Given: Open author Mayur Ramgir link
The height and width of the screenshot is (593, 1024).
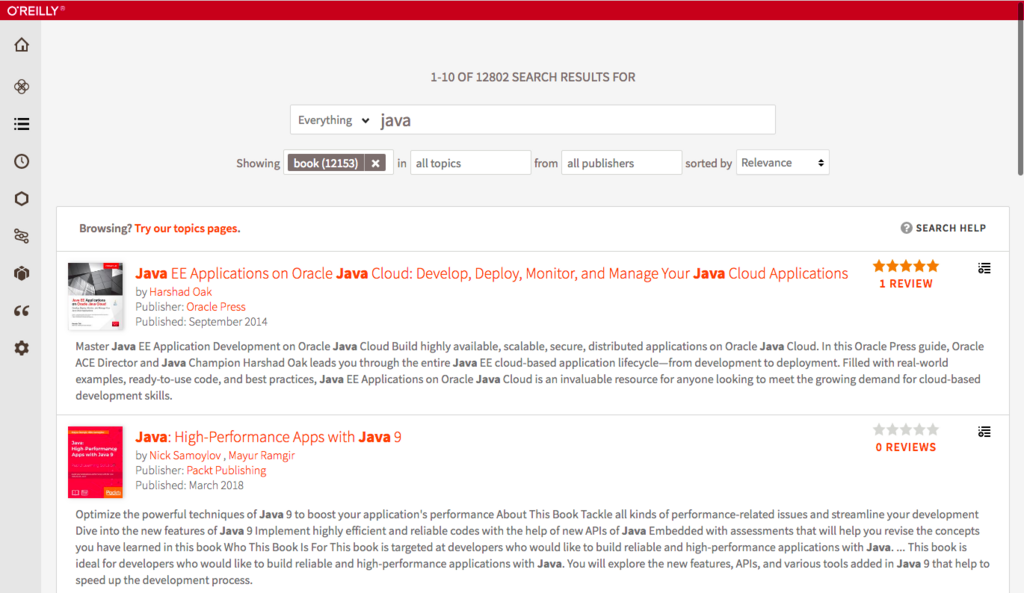Looking at the screenshot, I should [261, 455].
